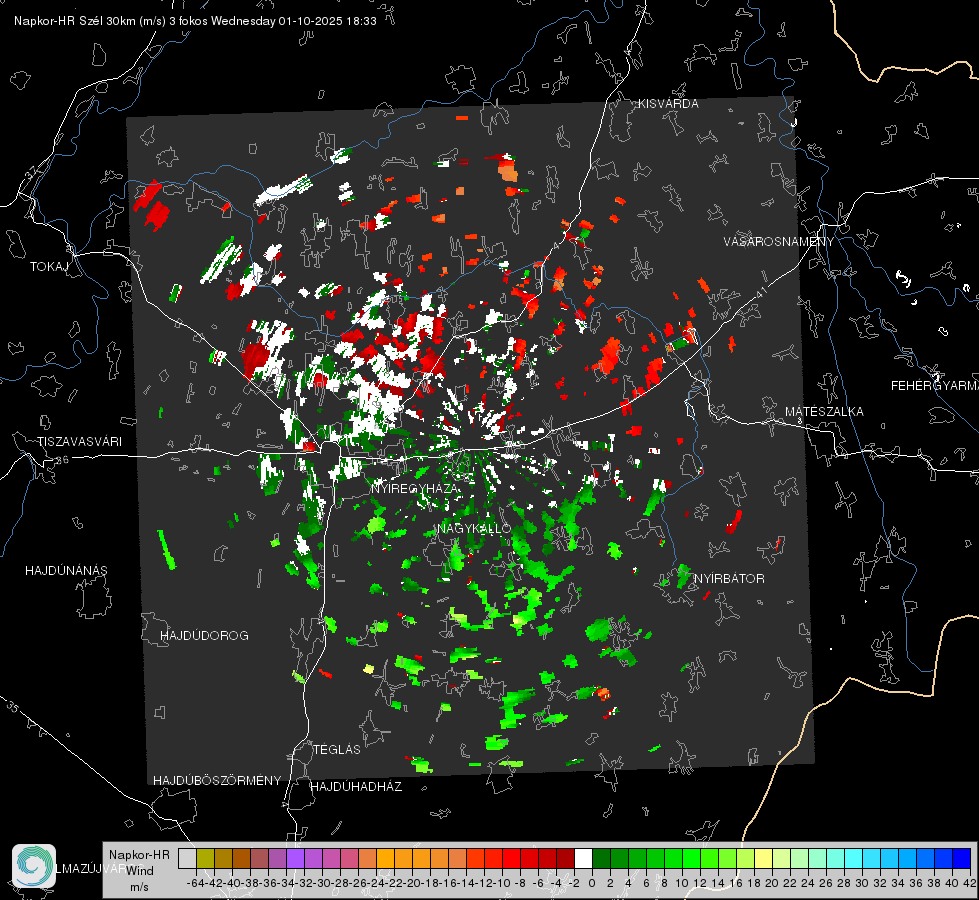The image size is (979, 900).
Task: Click the swirl logo icon at bottom-left
Action: (x=34, y=866)
